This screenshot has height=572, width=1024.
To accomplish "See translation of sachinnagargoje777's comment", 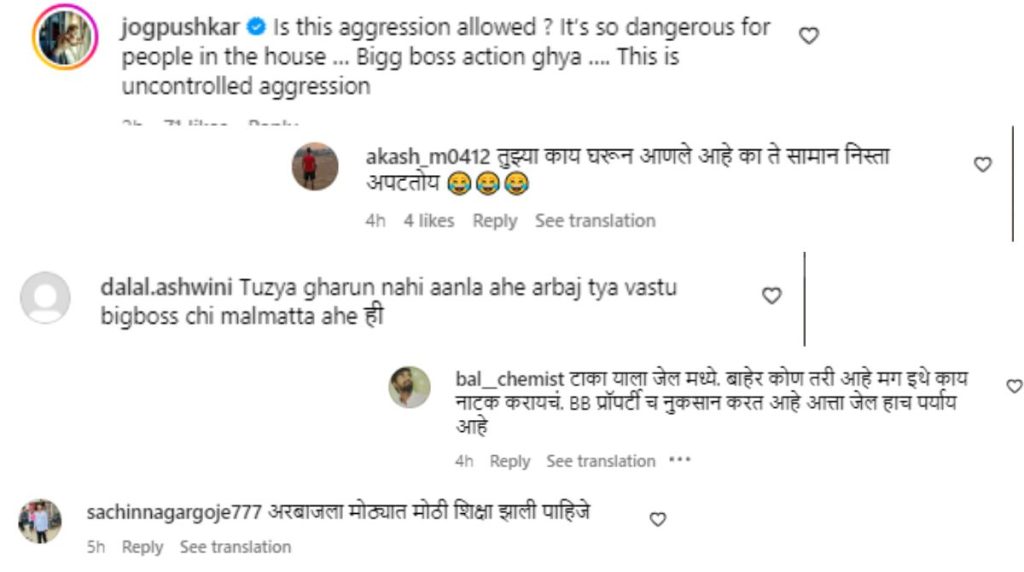I will pos(235,547).
